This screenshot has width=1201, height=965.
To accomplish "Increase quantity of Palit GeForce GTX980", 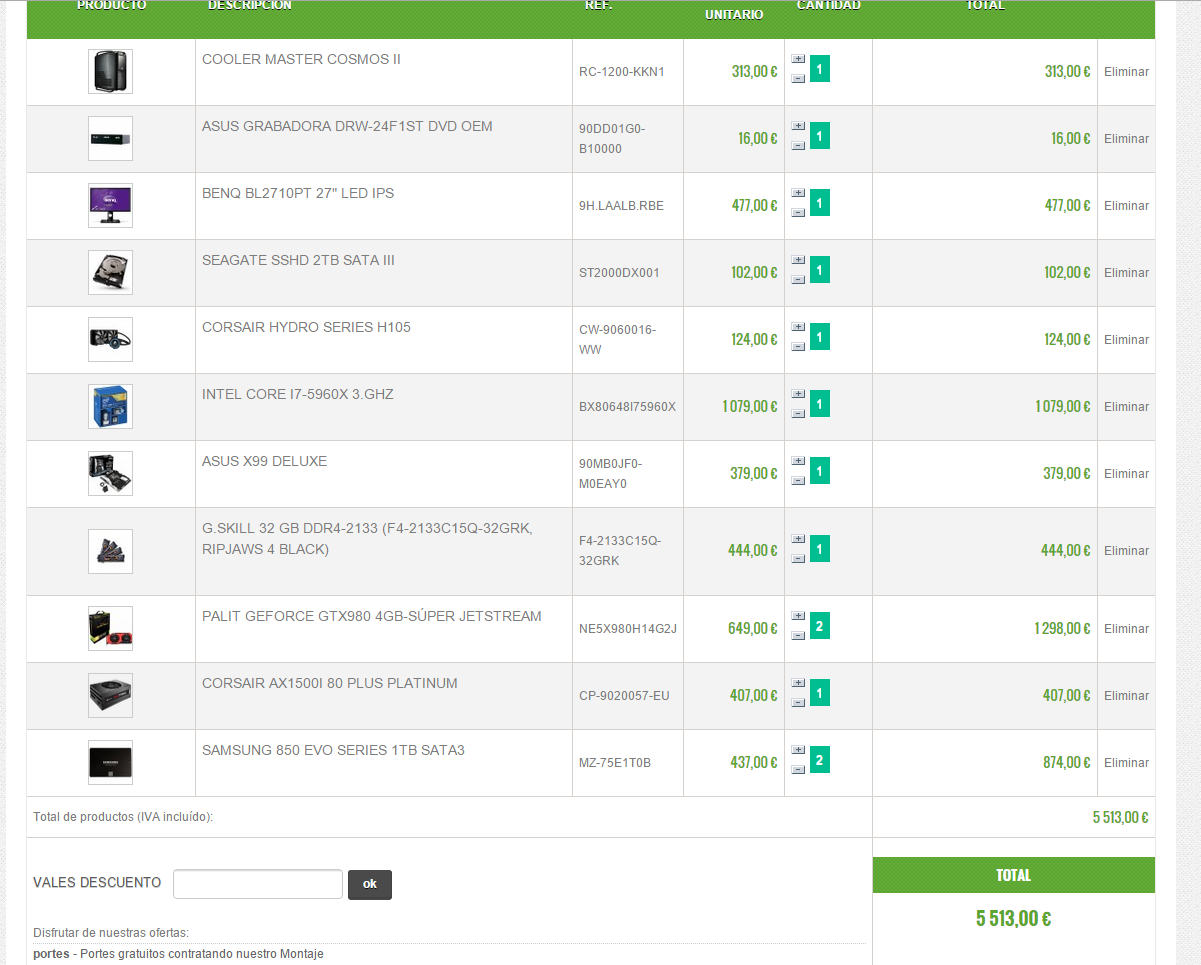I will (x=798, y=615).
